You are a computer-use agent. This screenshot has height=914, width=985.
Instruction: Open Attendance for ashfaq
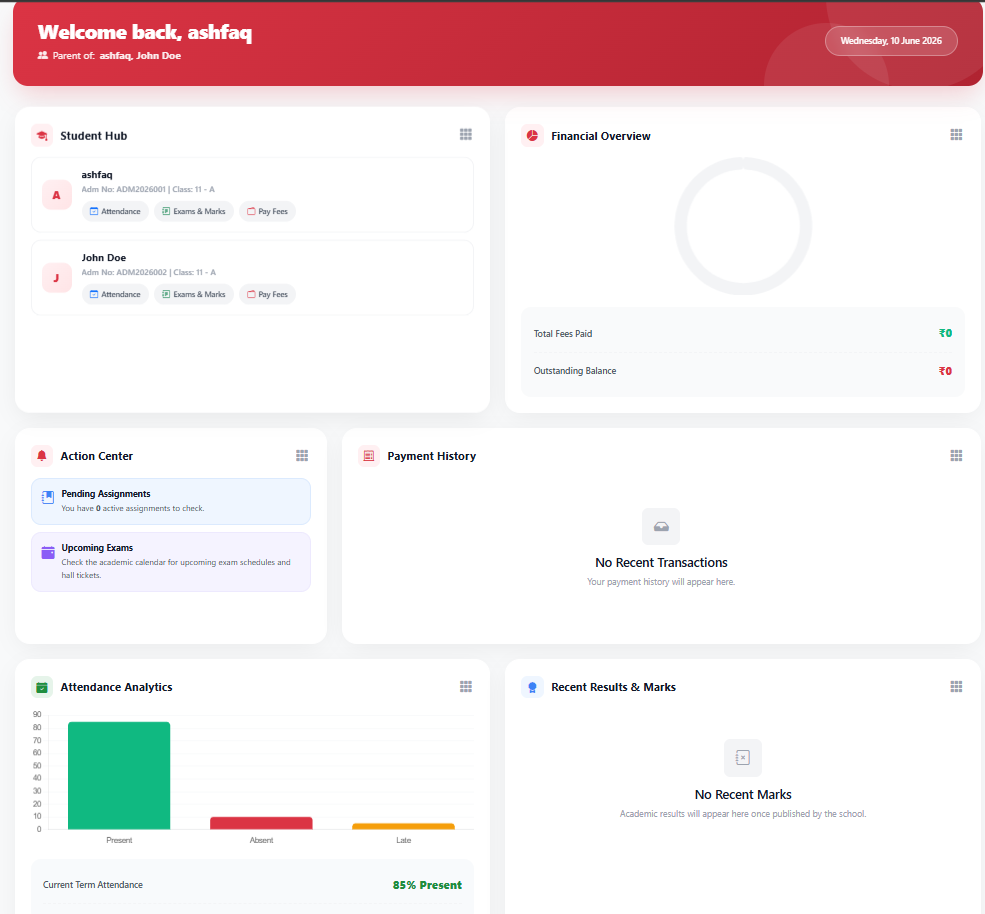tap(115, 212)
